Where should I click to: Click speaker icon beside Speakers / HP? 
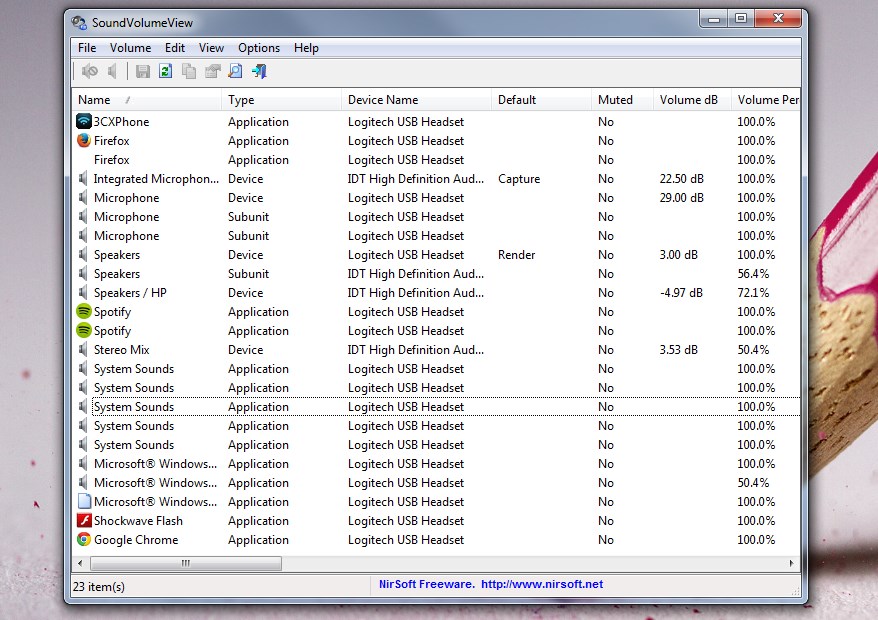click(83, 292)
